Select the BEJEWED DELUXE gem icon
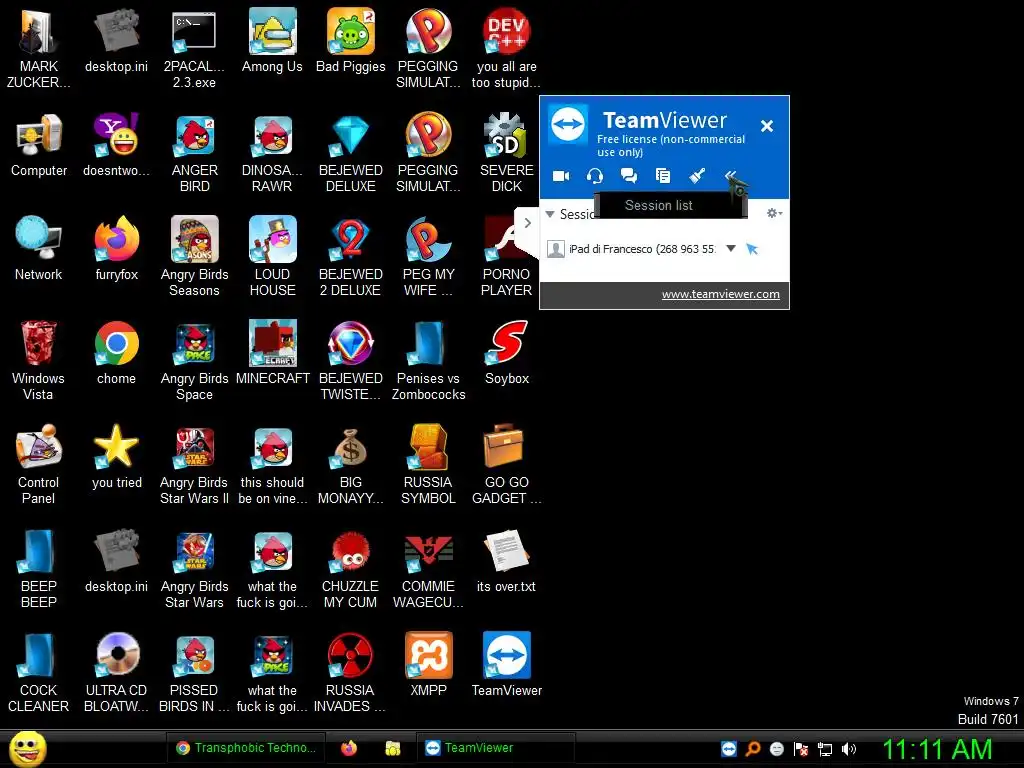The image size is (1024, 768). pos(351,153)
